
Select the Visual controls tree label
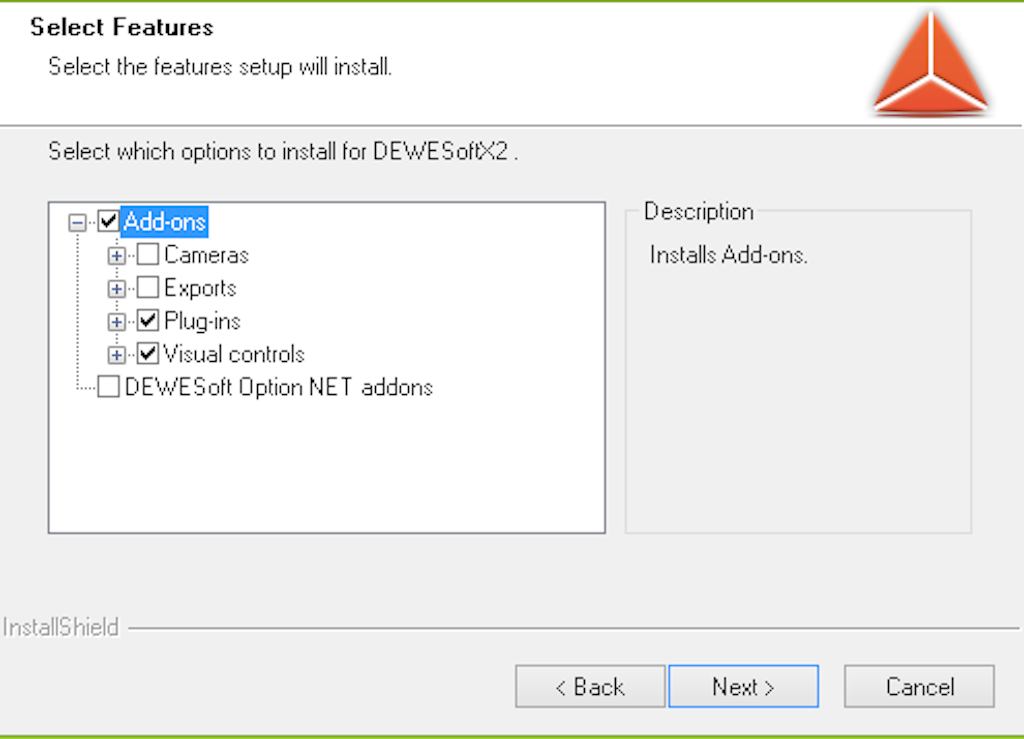(x=234, y=354)
